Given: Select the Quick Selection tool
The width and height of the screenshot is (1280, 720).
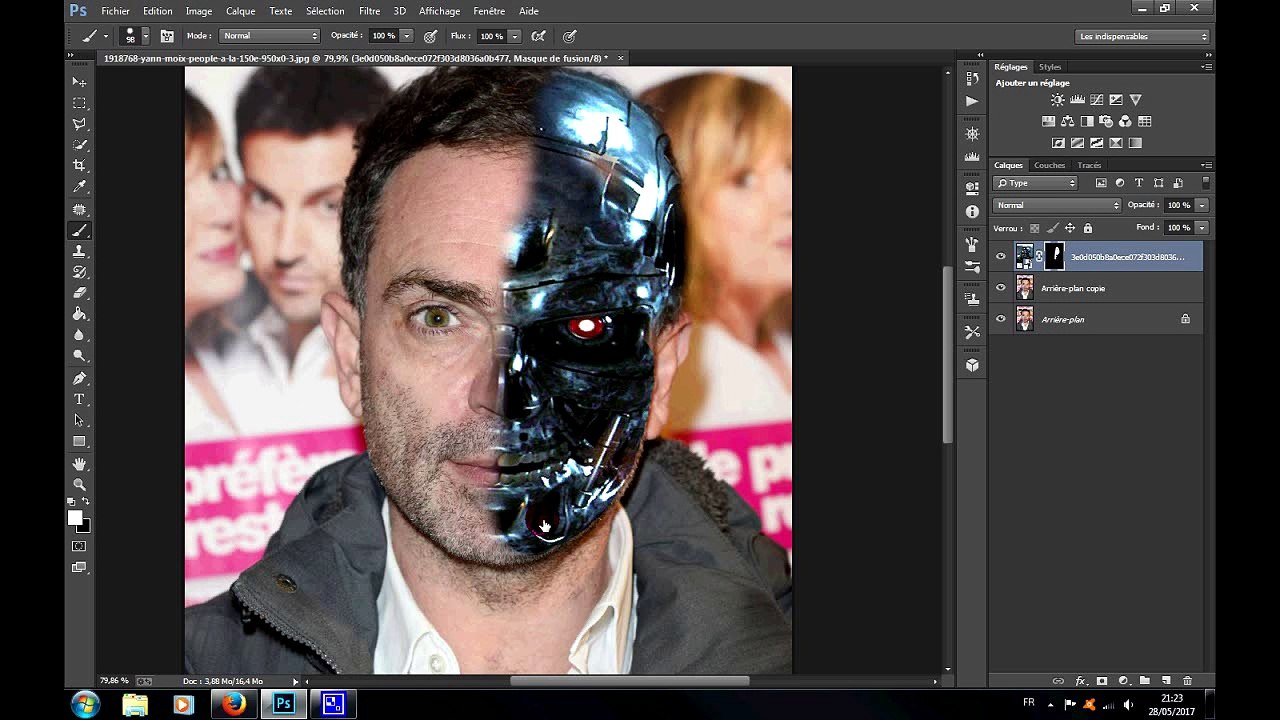Looking at the screenshot, I should 79,145.
